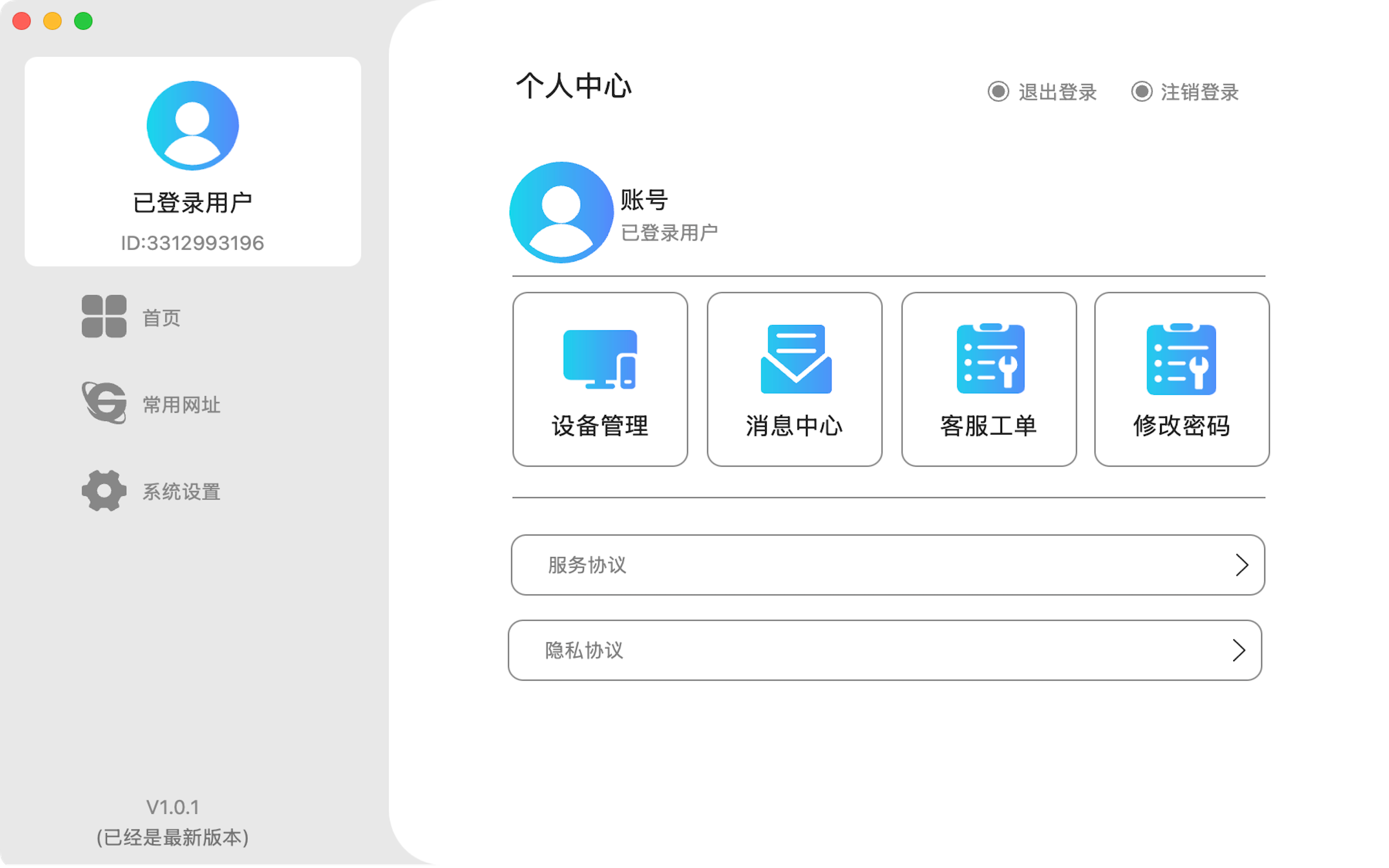Maximize the window with green button
Screen dimensions: 1389x868
coord(83,21)
